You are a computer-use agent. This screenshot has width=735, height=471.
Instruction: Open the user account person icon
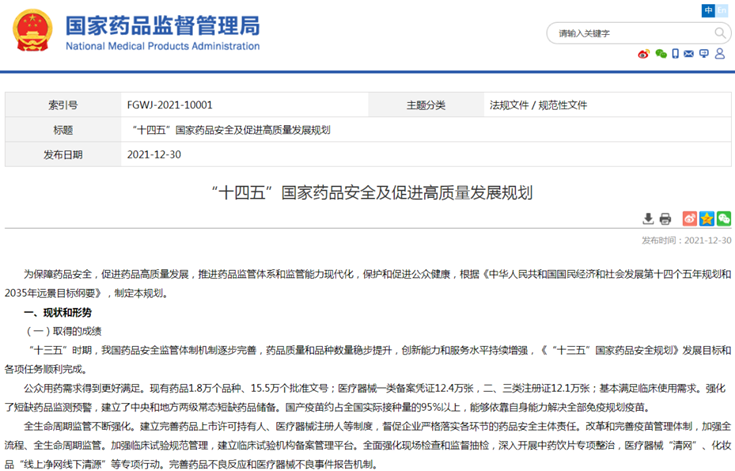pyautogui.click(x=720, y=54)
